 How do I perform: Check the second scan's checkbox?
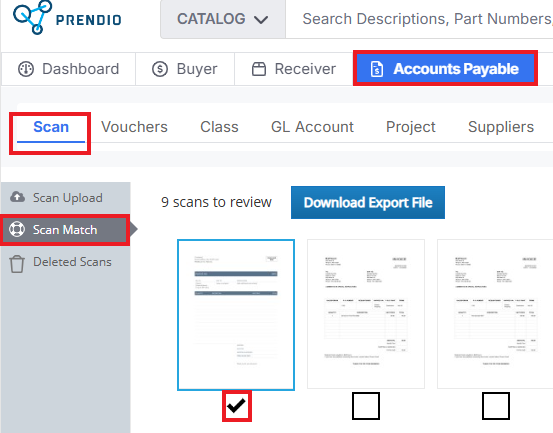pos(366,406)
